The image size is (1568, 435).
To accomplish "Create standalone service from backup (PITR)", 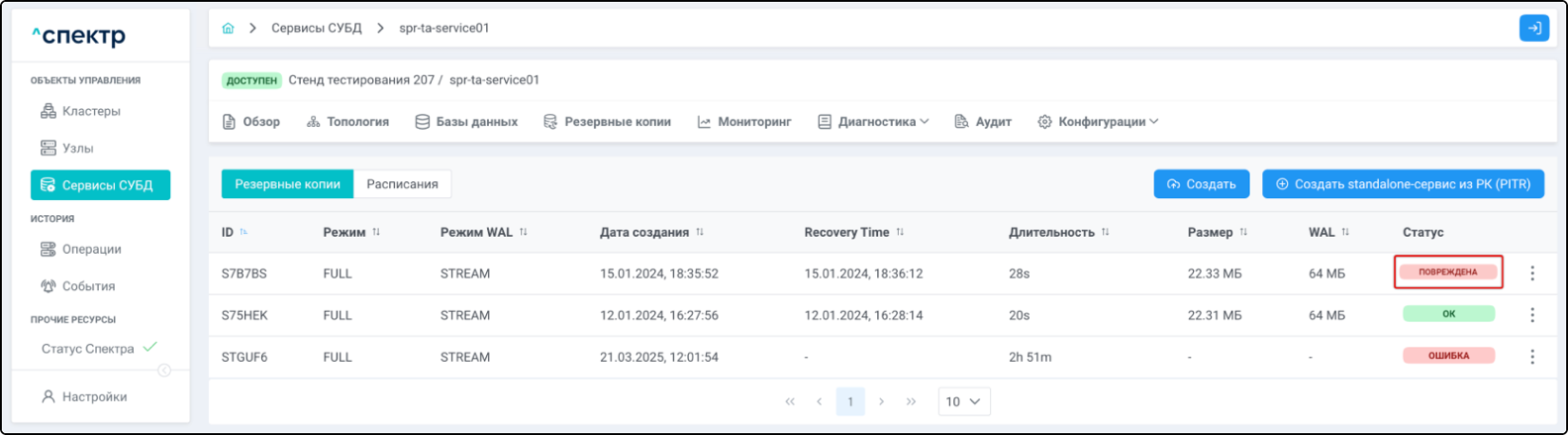I will pyautogui.click(x=1402, y=184).
